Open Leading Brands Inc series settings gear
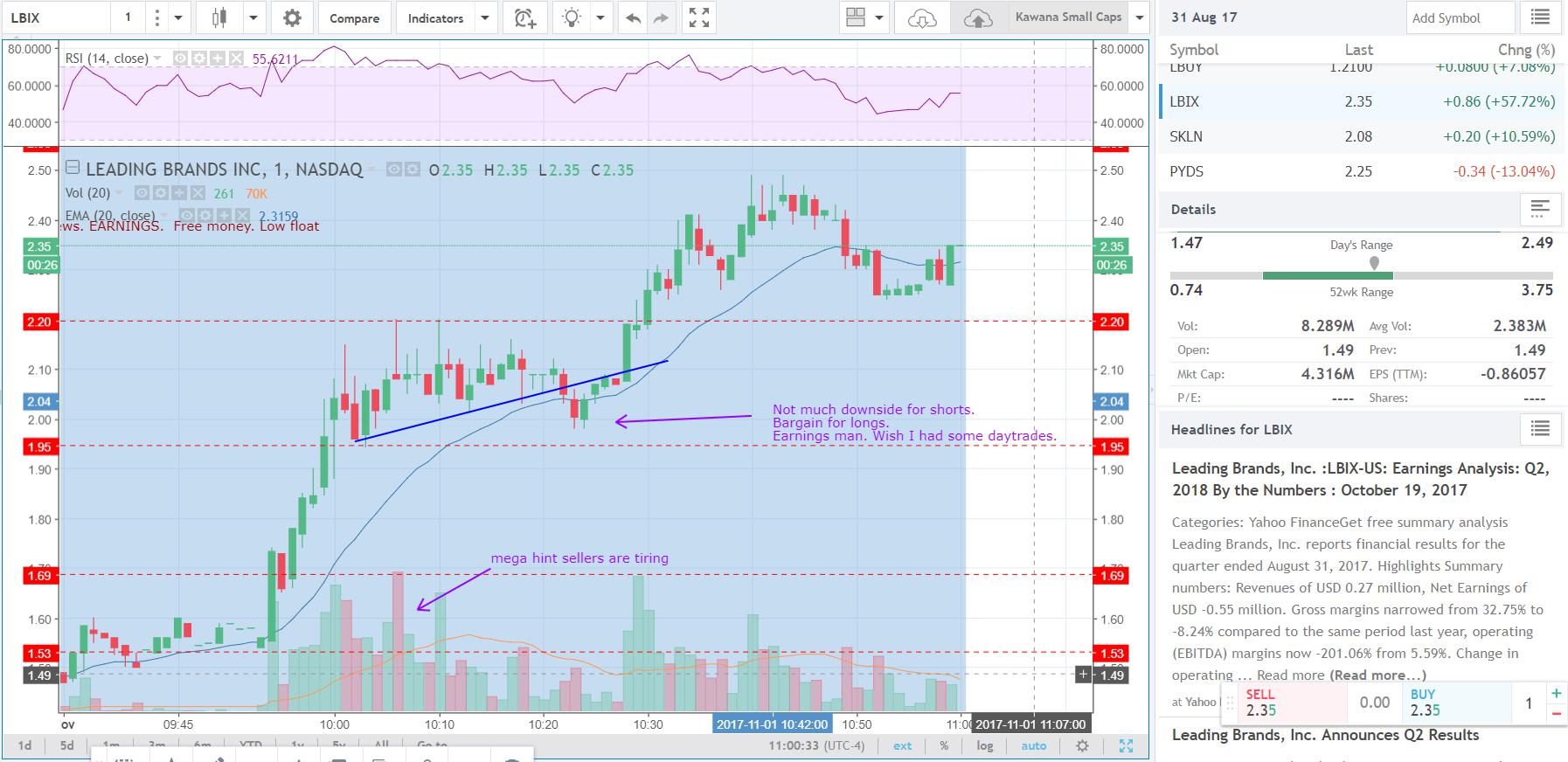The width and height of the screenshot is (1568, 762). click(411, 170)
